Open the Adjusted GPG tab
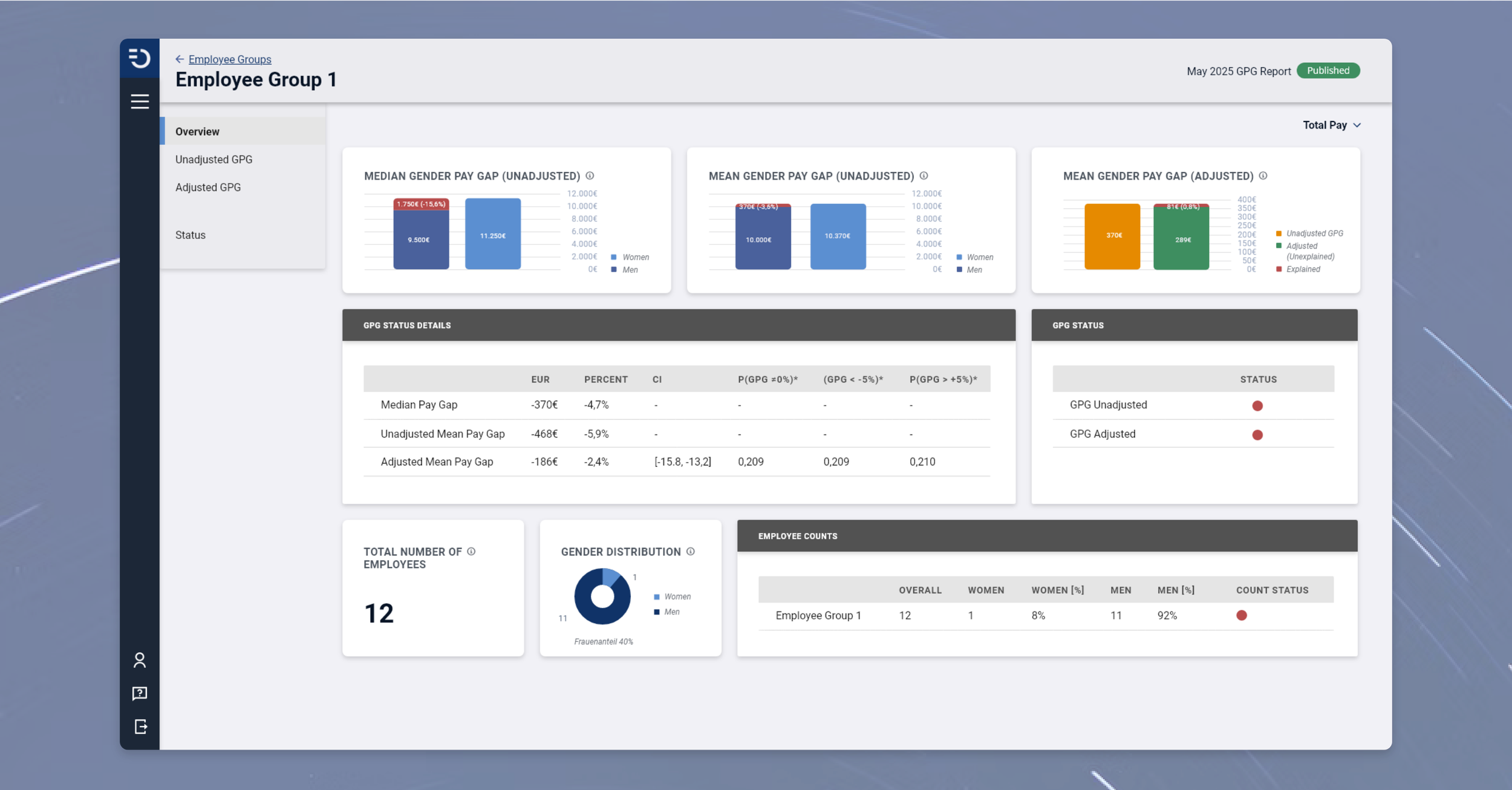The width and height of the screenshot is (1512, 790). (208, 188)
